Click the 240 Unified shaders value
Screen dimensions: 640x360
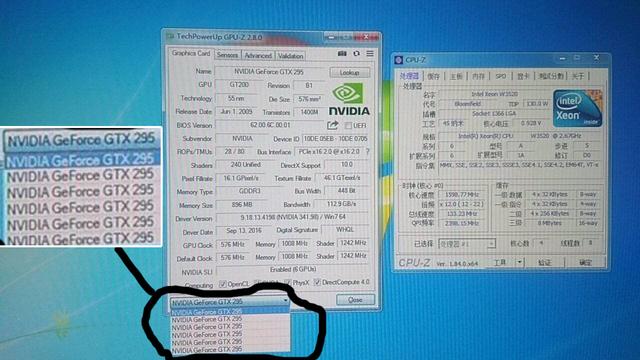click(x=245, y=164)
